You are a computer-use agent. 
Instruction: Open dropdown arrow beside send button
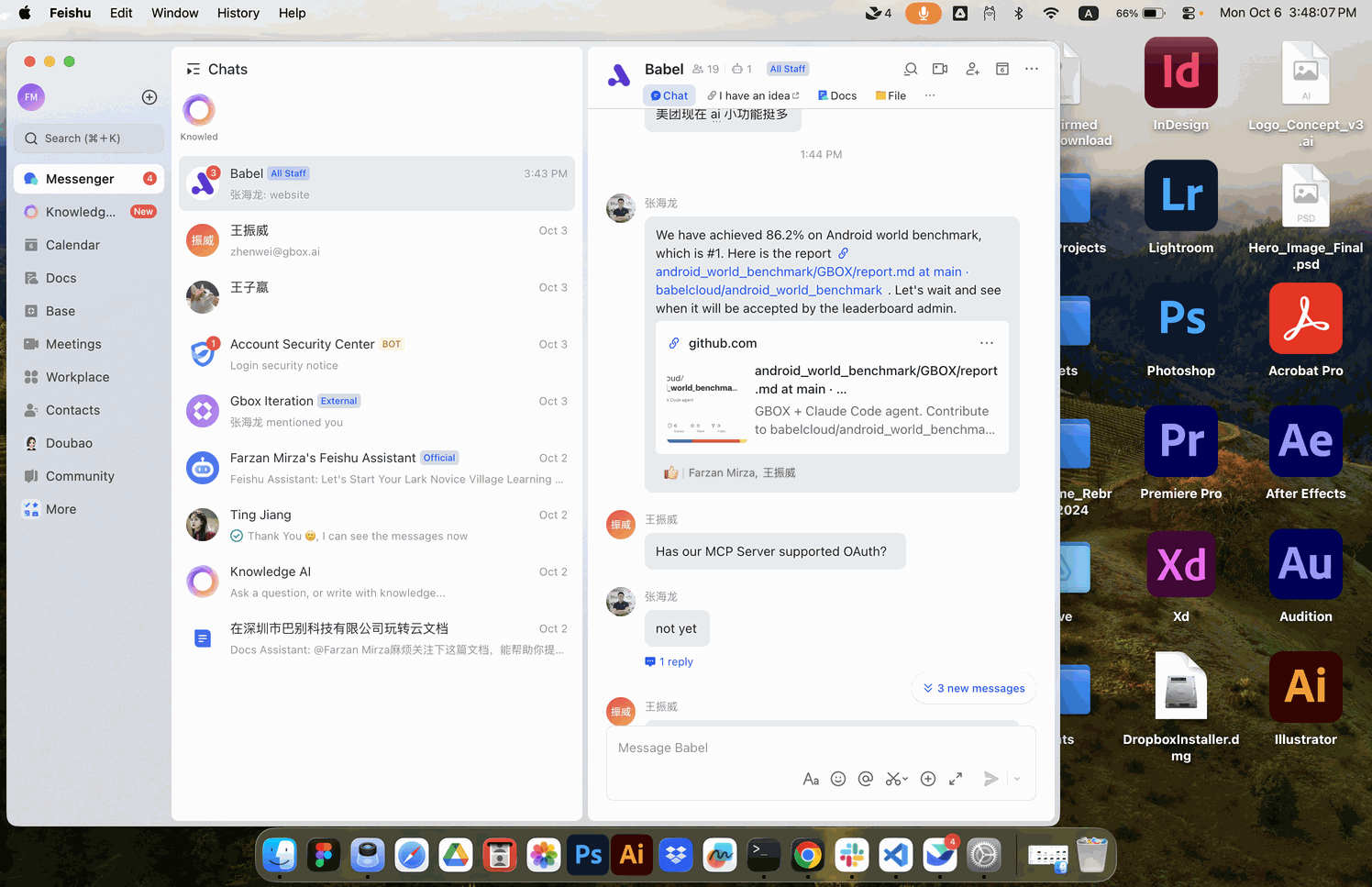(x=1017, y=779)
